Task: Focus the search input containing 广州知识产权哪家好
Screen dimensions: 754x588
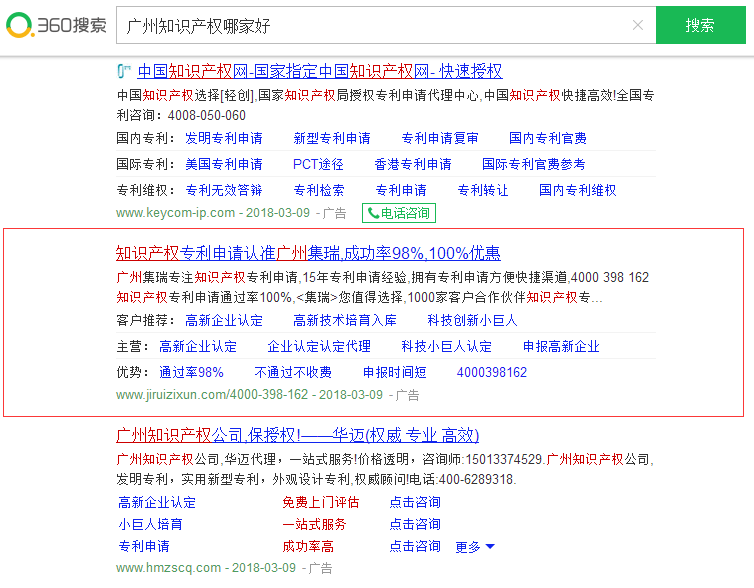Action: [x=370, y=26]
